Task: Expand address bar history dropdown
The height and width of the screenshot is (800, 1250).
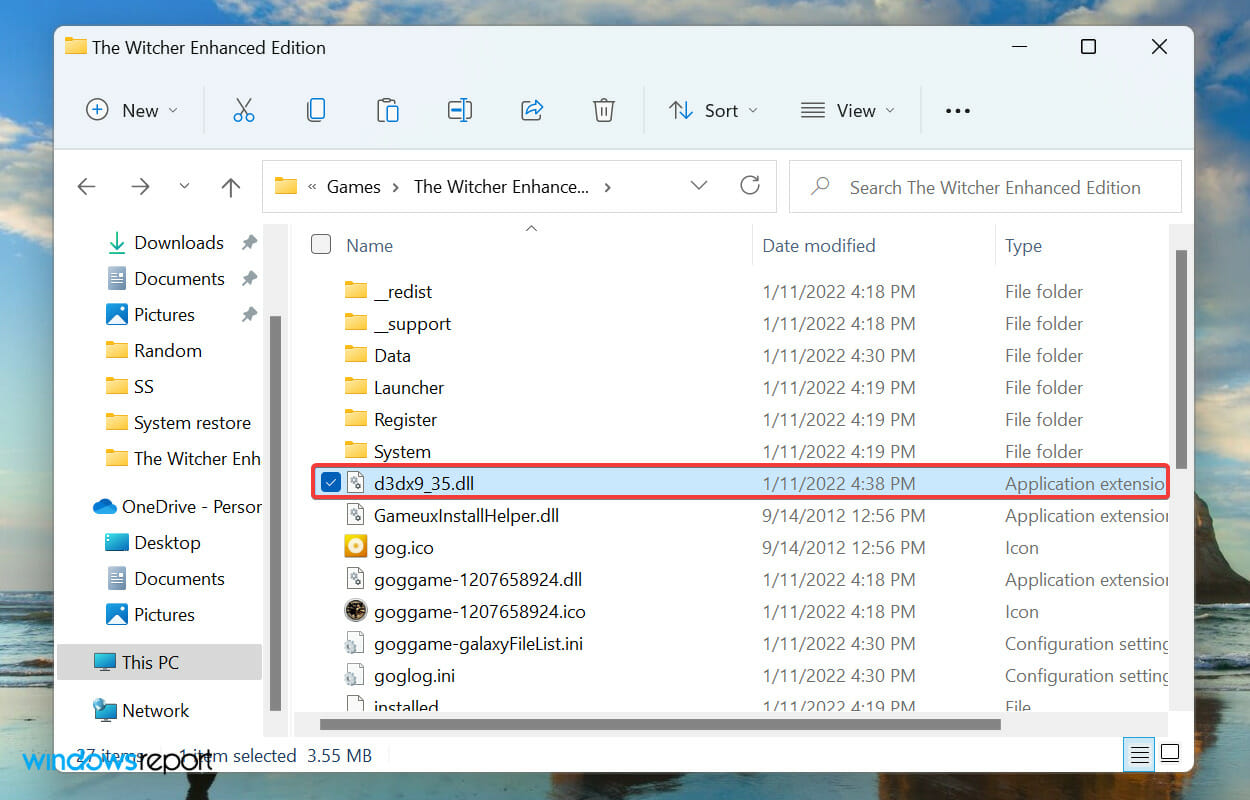Action: point(699,185)
